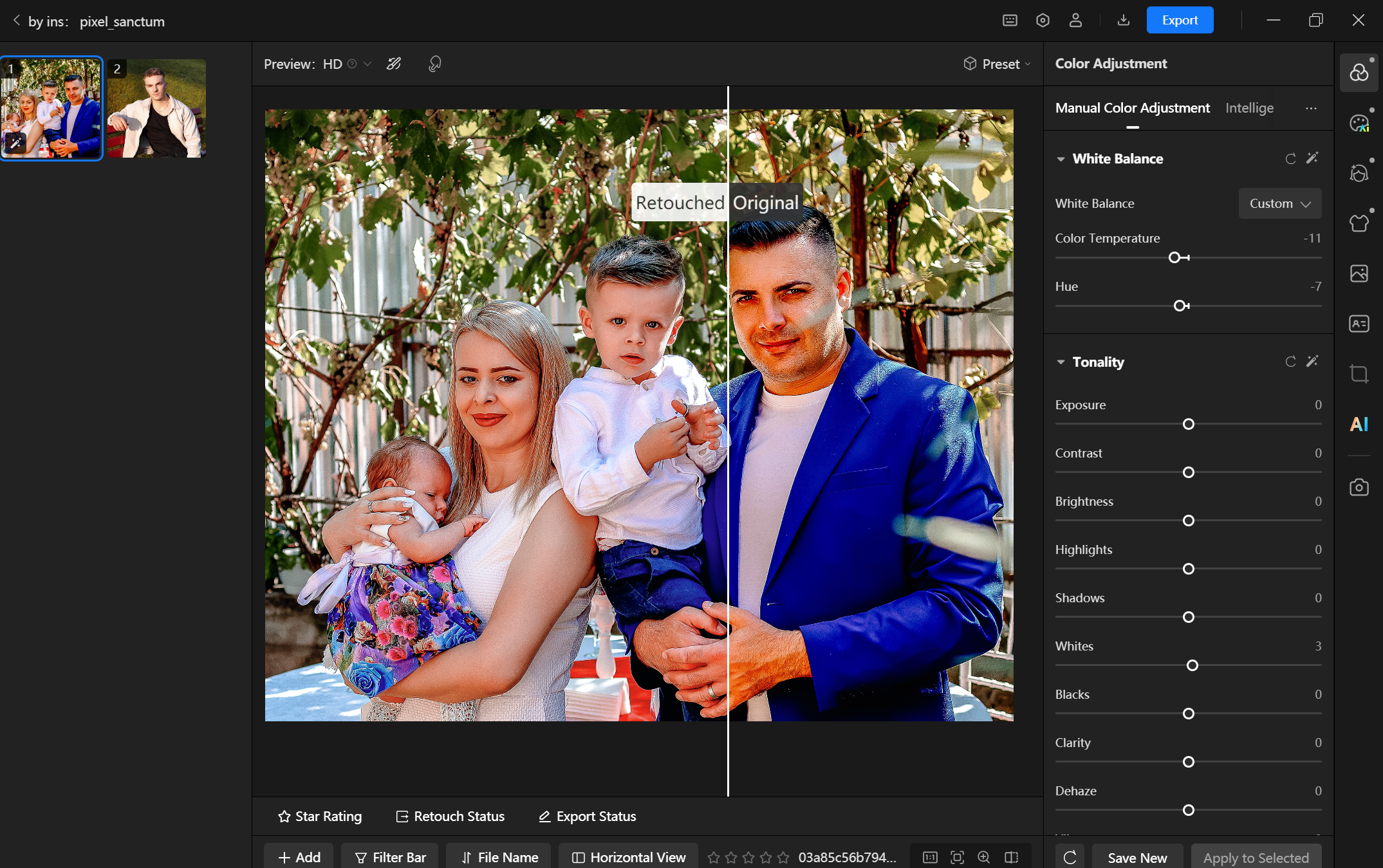Open the palette color styles sidebar icon
The width and height of the screenshot is (1383, 868).
click(1359, 123)
